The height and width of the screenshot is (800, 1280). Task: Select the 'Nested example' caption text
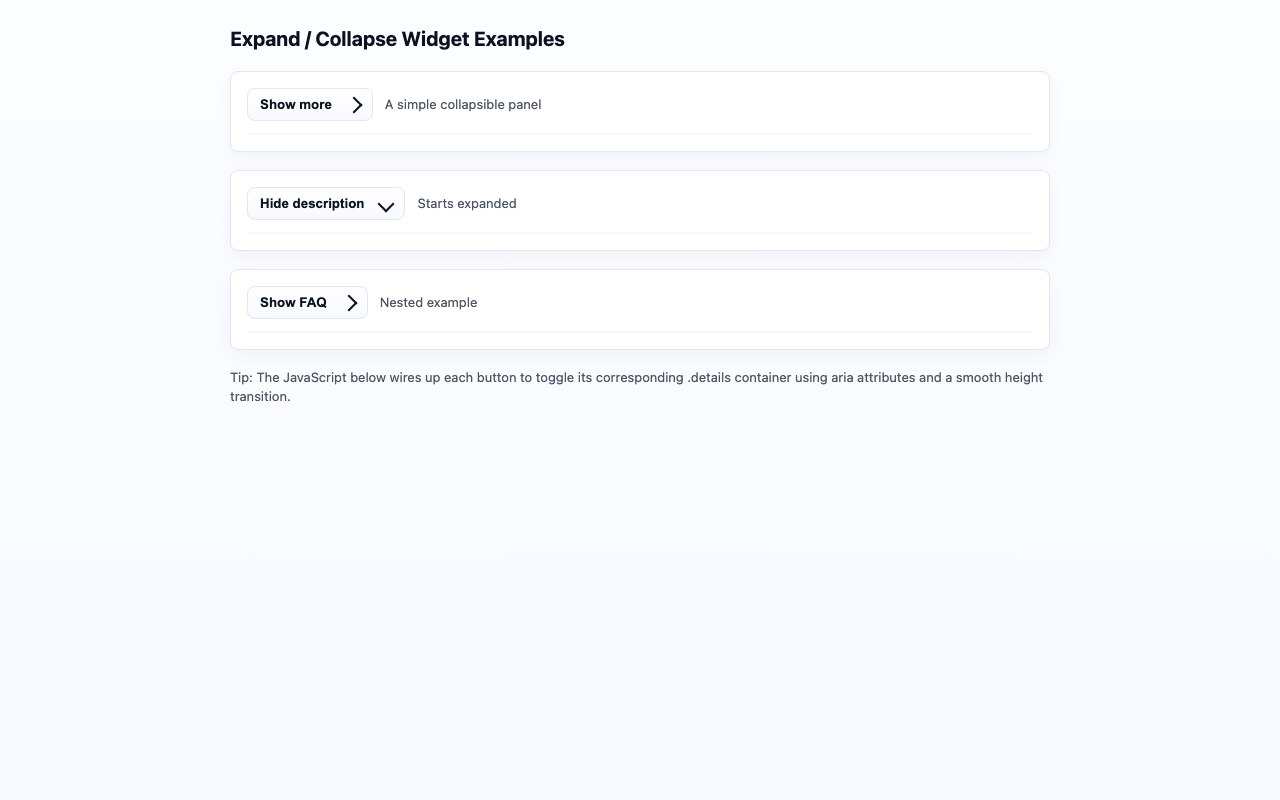428,302
